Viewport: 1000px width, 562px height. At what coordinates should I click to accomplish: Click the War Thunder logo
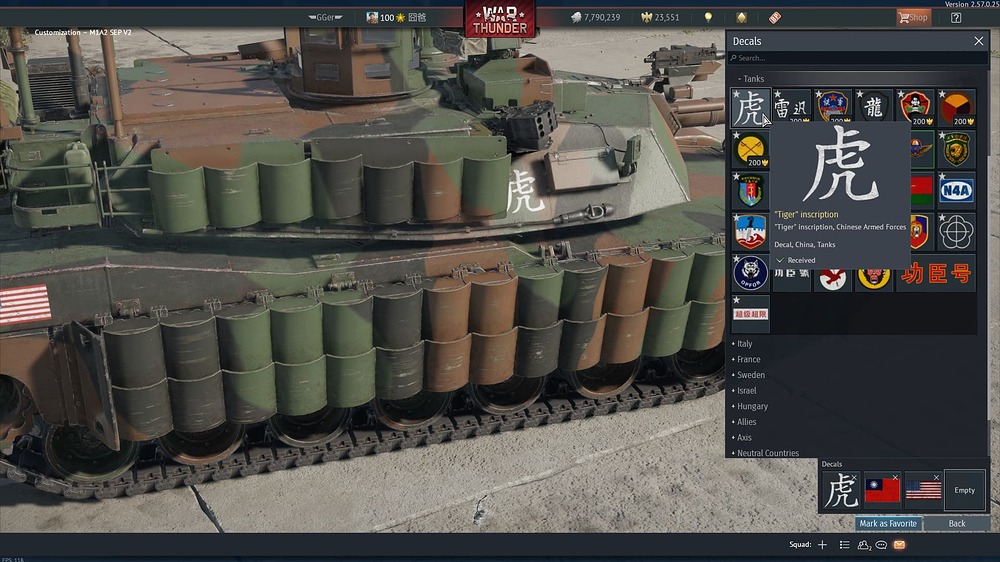500,19
